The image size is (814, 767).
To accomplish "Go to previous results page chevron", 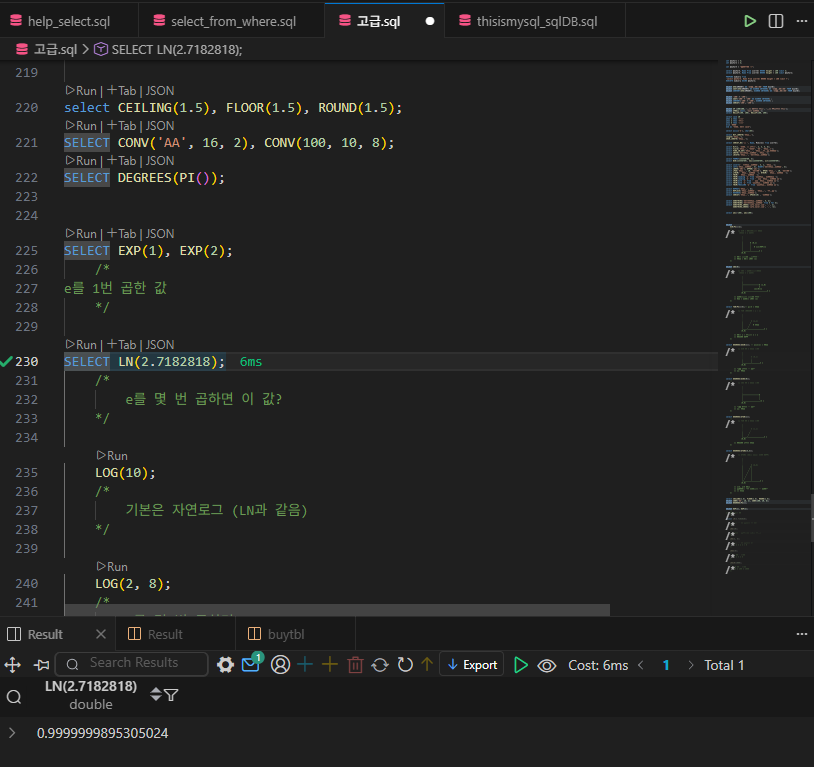I will [x=641, y=665].
